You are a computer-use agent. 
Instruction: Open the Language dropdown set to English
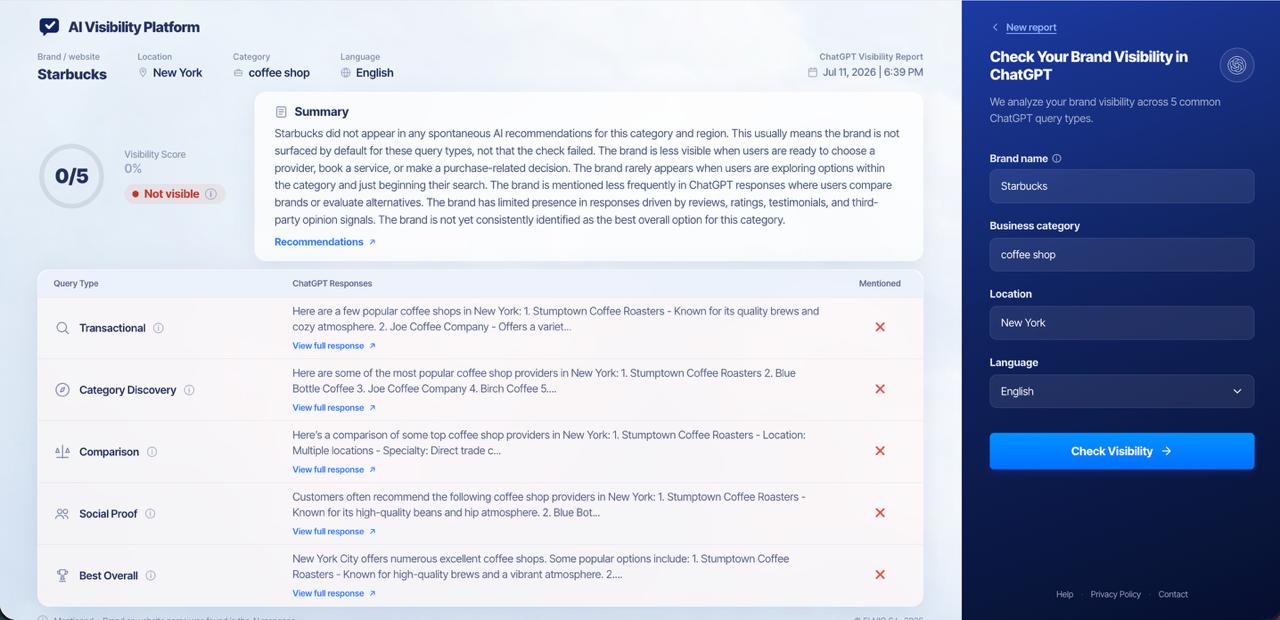coord(1122,391)
